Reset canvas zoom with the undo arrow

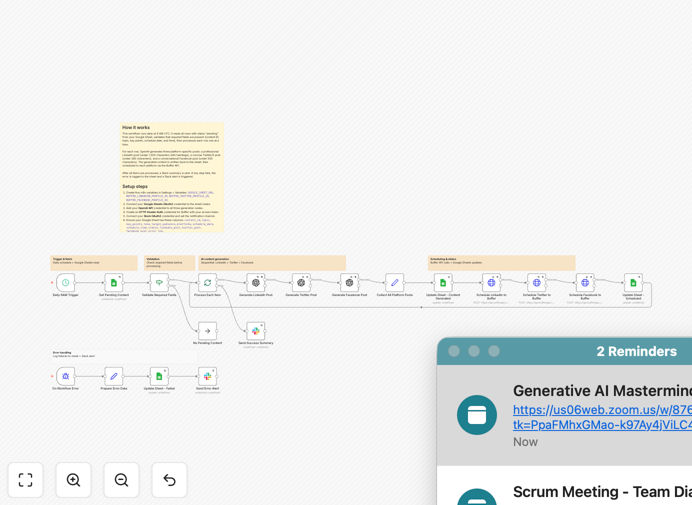pos(169,480)
